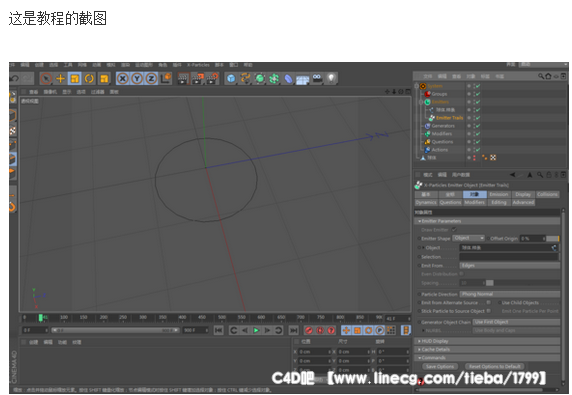This screenshot has height=395, width=572.
Task: Click the Offset Origin slider
Action: (x=553, y=239)
